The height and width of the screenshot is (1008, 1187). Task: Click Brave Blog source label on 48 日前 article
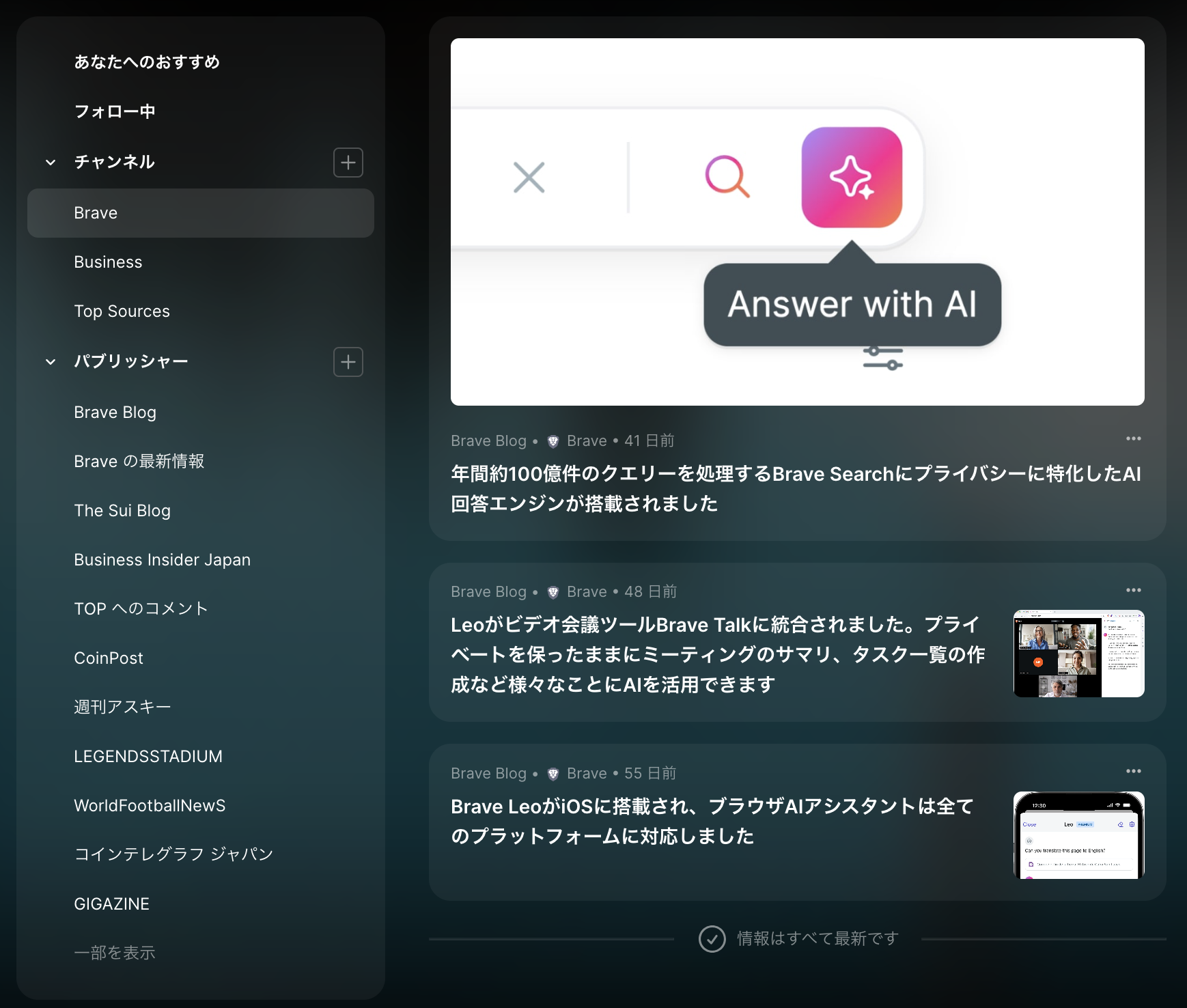[488, 592]
